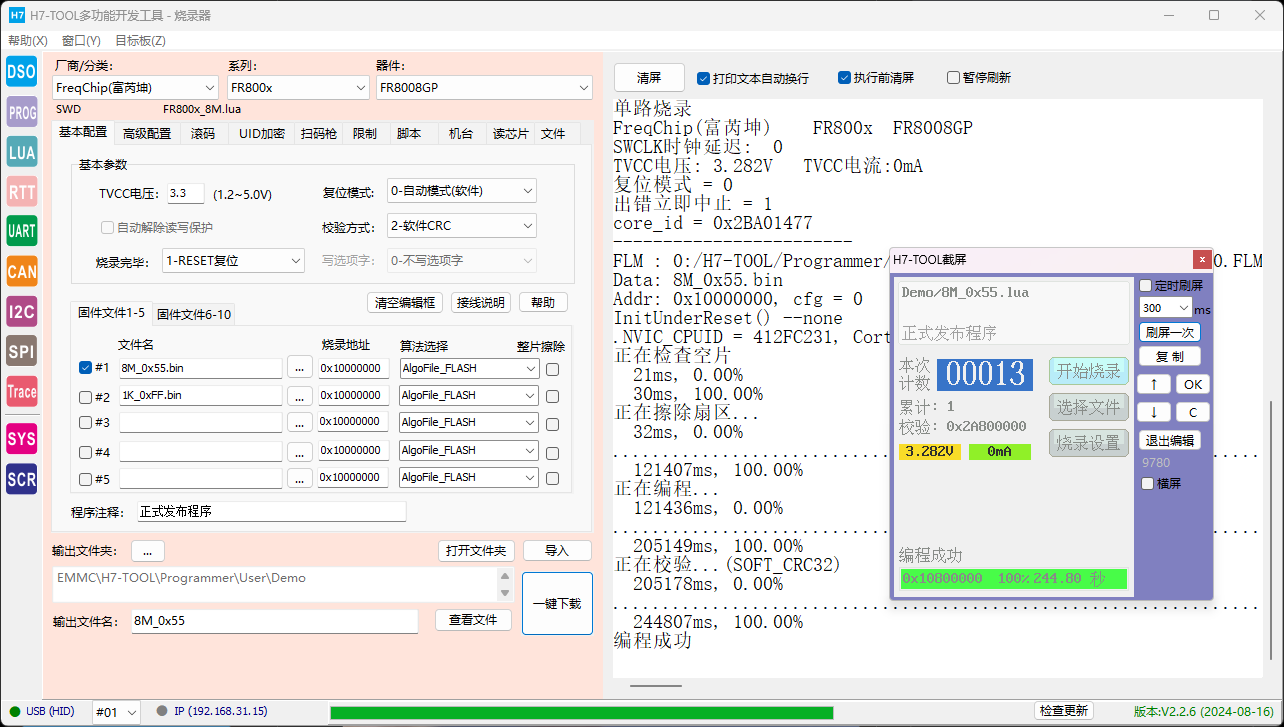Click the 开始烧录 button

tap(1088, 370)
